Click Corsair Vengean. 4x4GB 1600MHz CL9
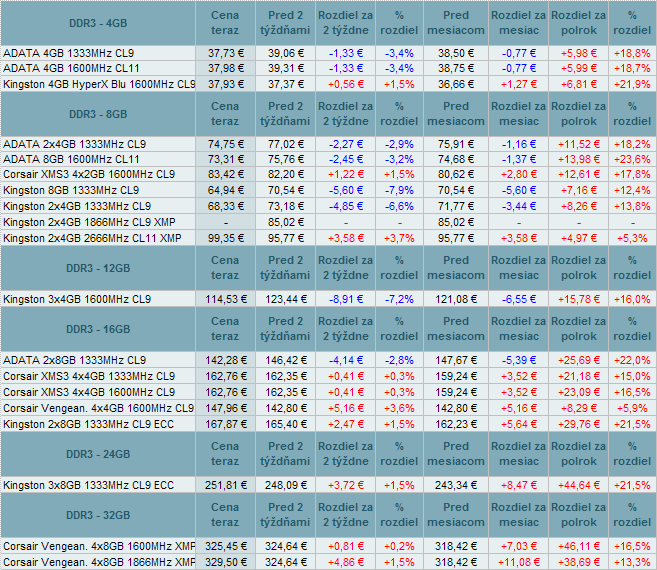This screenshot has width=657, height=570. [98, 408]
